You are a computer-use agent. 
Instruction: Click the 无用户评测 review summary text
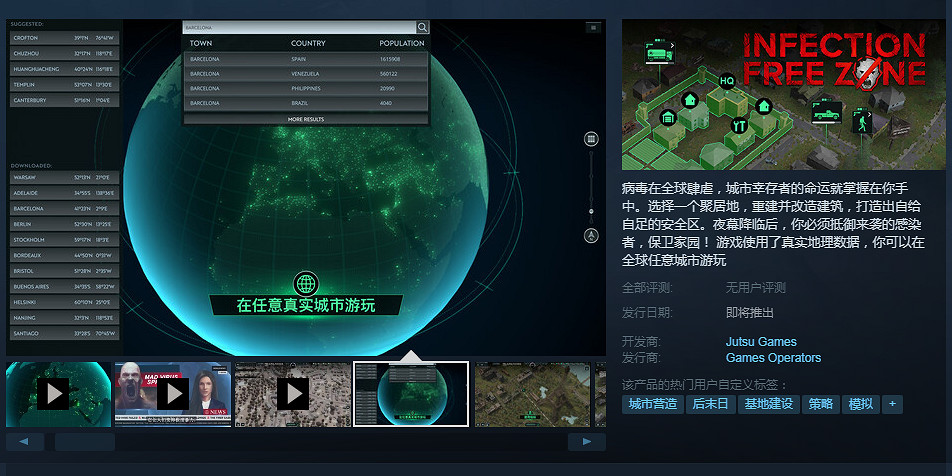point(755,288)
